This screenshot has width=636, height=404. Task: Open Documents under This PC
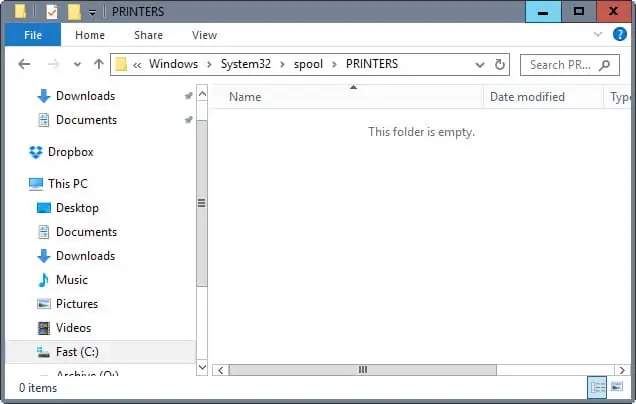[x=86, y=232]
